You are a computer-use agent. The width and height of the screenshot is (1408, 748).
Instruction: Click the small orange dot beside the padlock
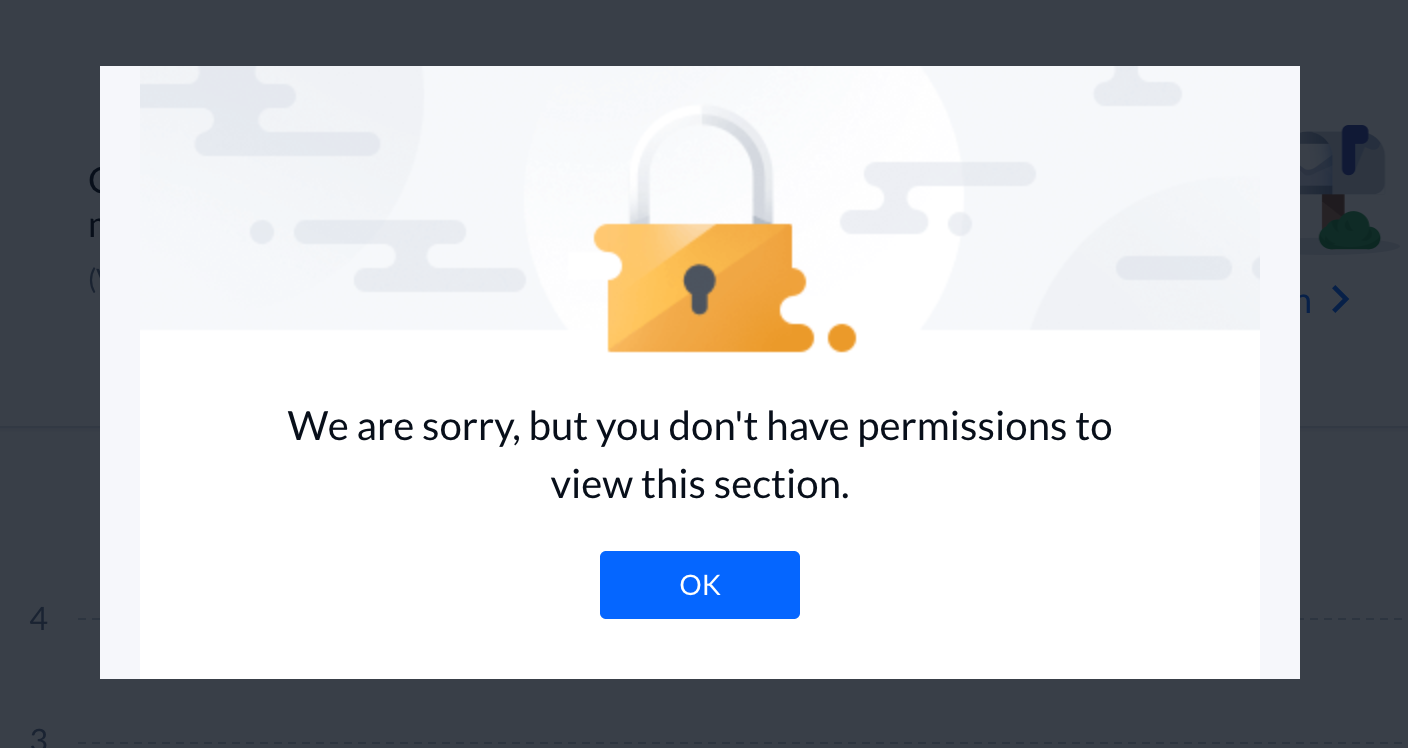[842, 338]
